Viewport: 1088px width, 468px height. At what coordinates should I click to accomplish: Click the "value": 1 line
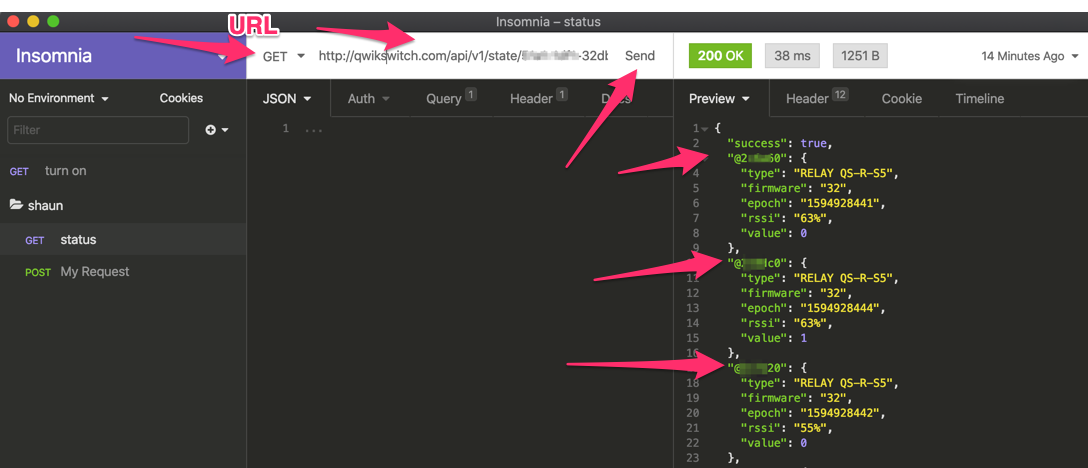coord(774,337)
